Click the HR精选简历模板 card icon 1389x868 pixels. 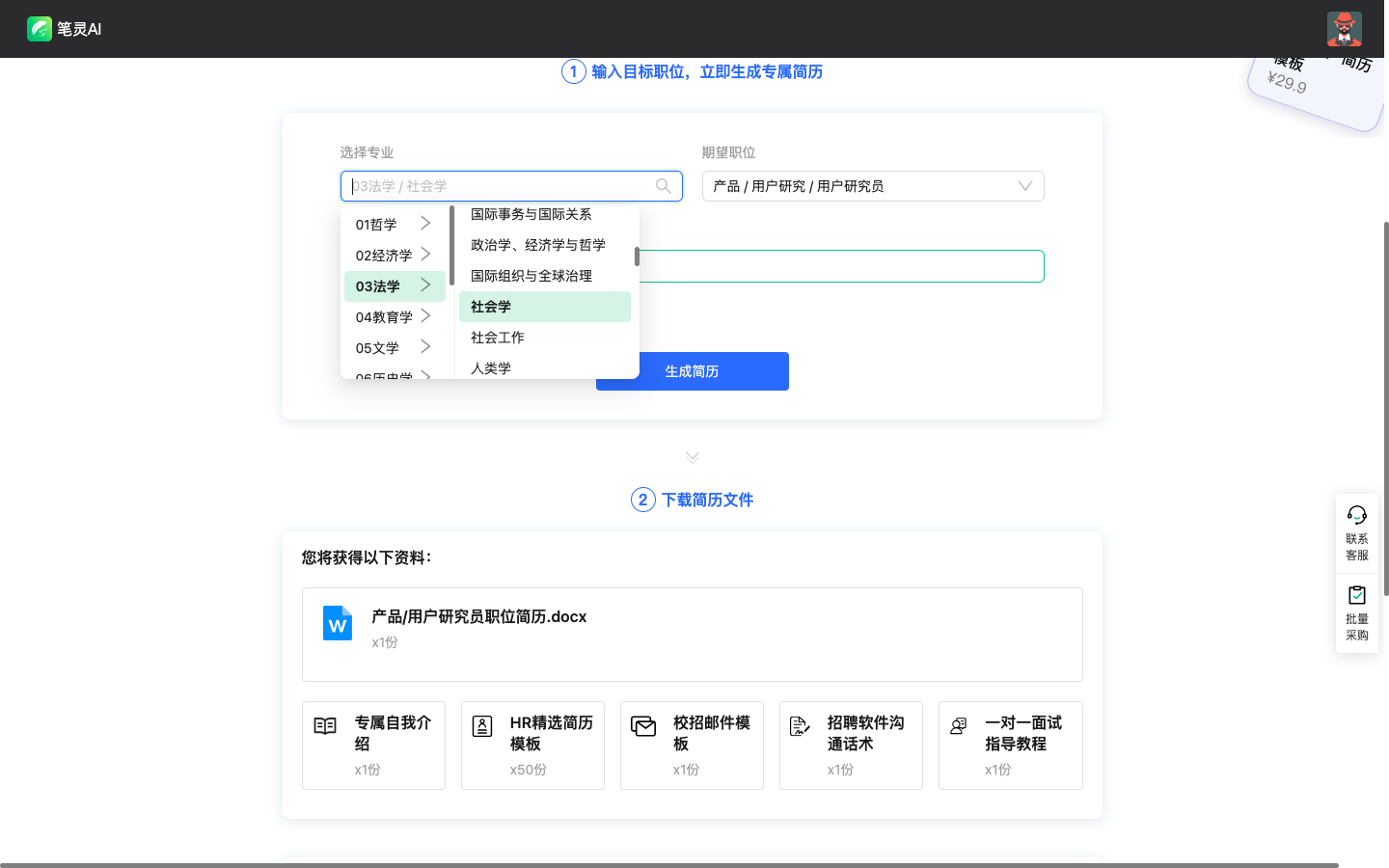(483, 727)
